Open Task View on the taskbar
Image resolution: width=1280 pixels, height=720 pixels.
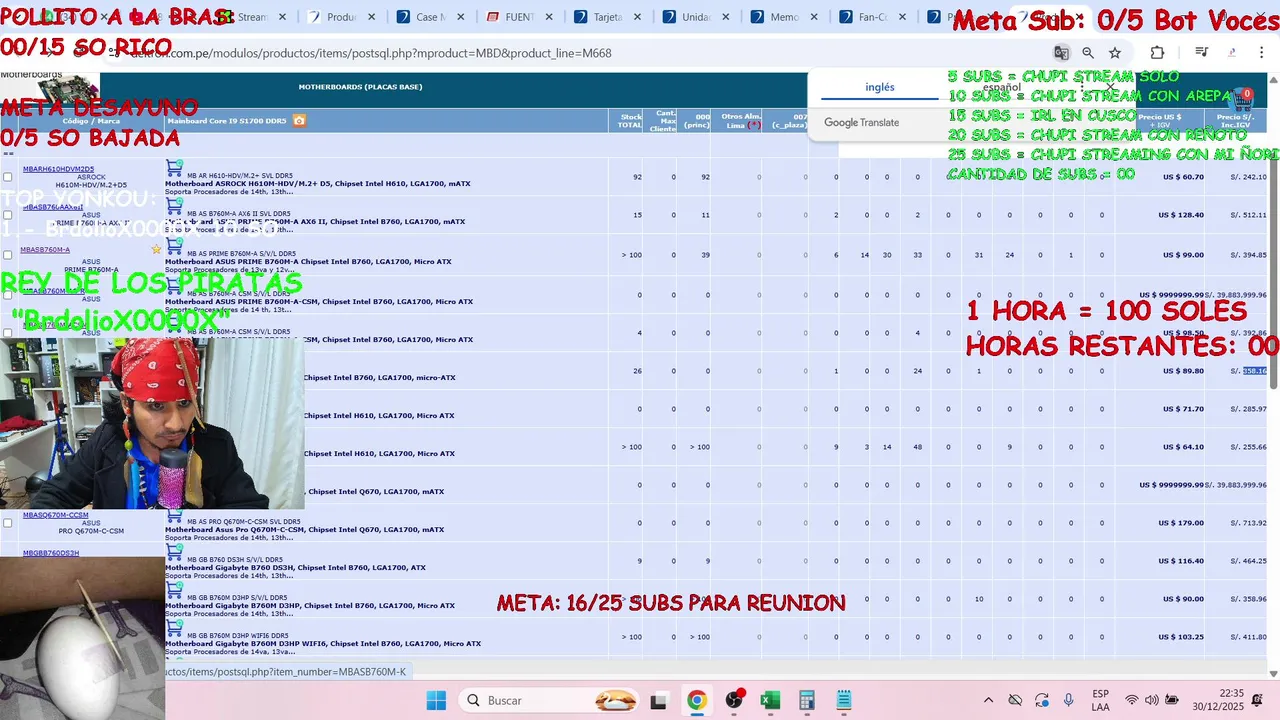(658, 700)
